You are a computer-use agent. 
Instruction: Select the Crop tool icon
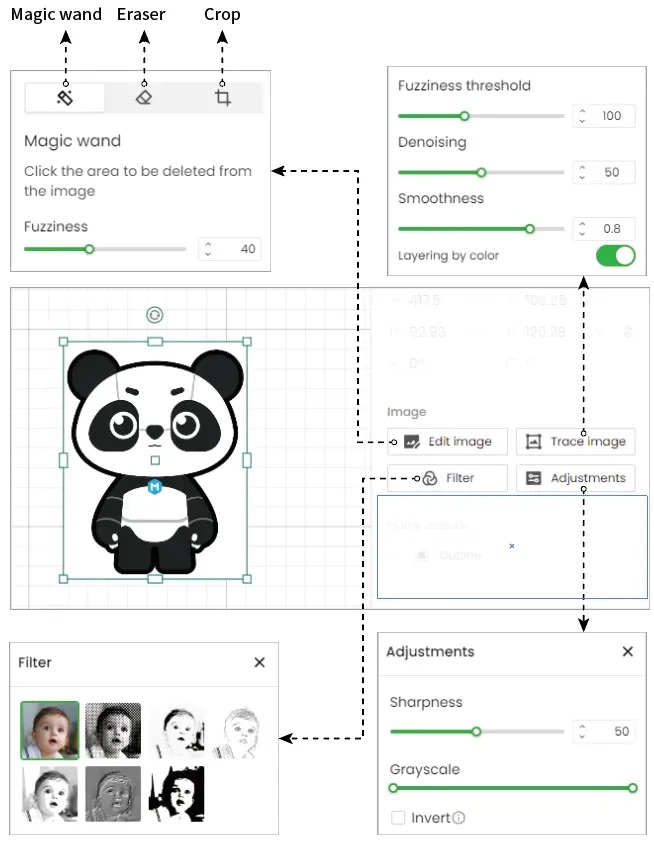pyautogui.click(x=223, y=98)
